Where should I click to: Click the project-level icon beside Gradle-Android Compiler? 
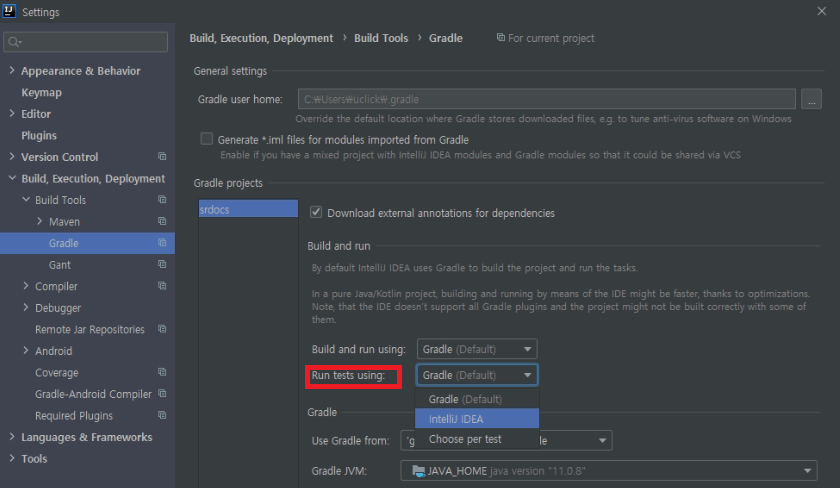162,394
